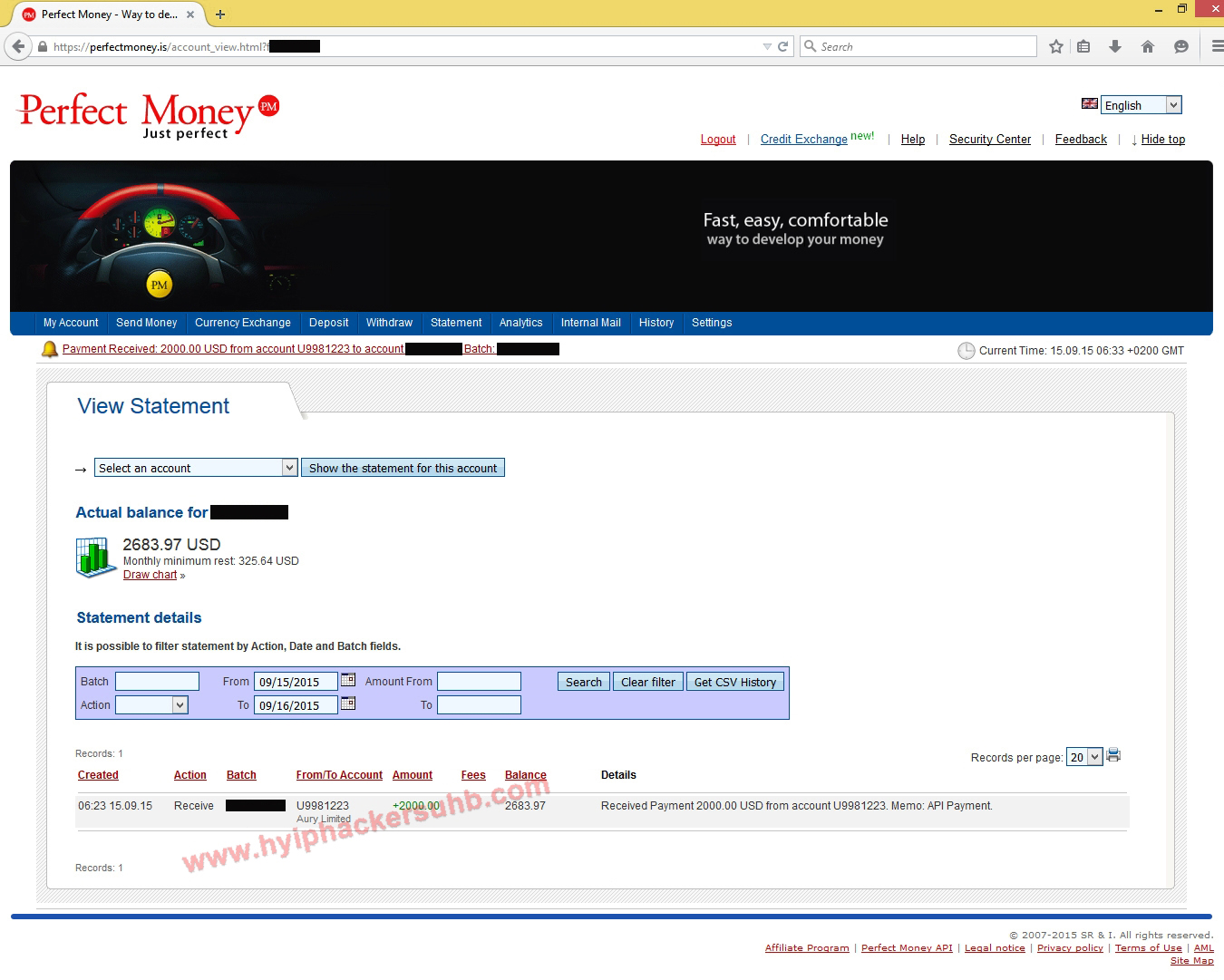Open the Terms of Use footer link
The height and width of the screenshot is (980, 1224).
(1149, 948)
